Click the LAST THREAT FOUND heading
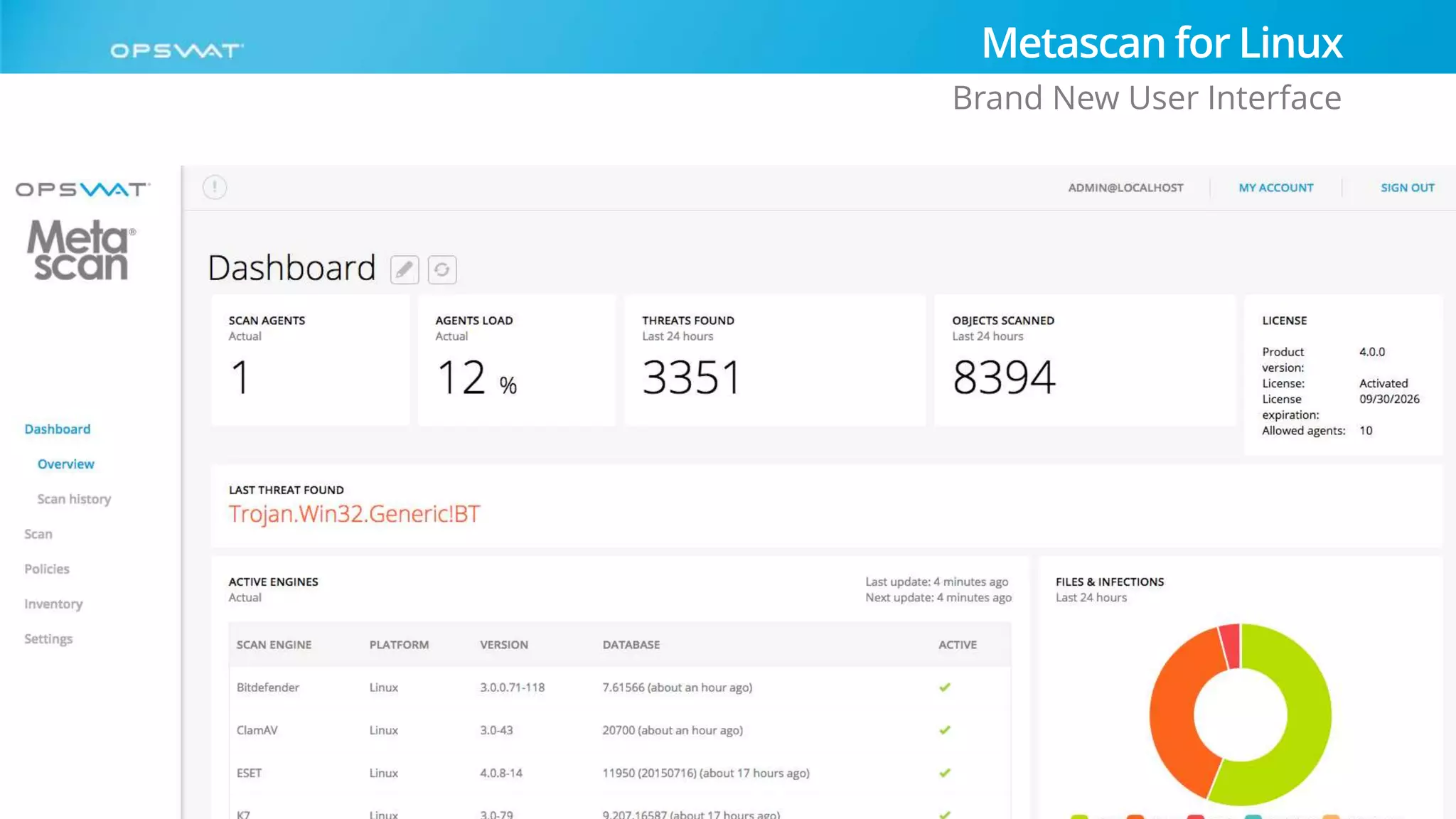The height and width of the screenshot is (819, 1456). coord(287,490)
